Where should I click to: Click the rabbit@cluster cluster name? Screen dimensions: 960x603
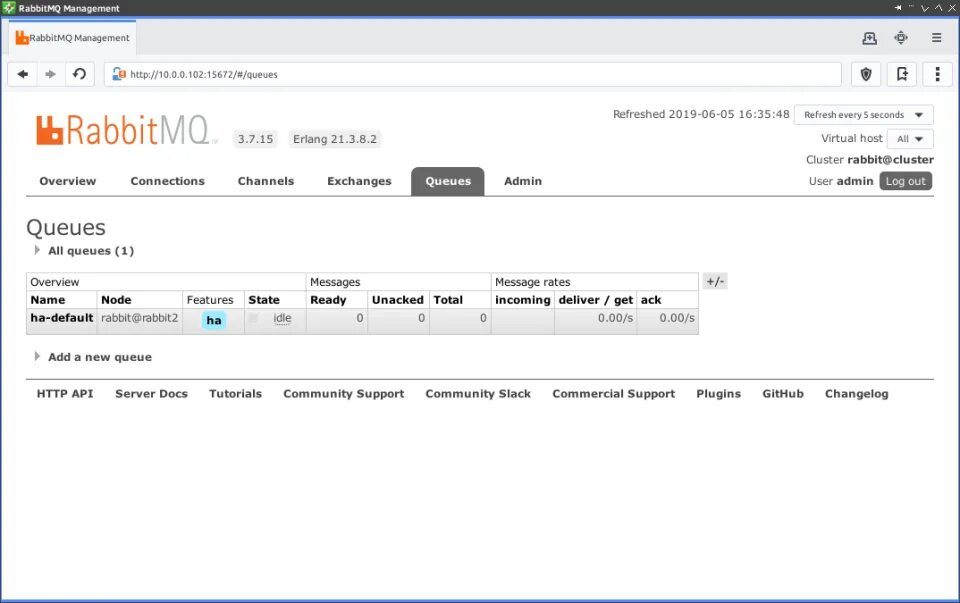coord(890,160)
